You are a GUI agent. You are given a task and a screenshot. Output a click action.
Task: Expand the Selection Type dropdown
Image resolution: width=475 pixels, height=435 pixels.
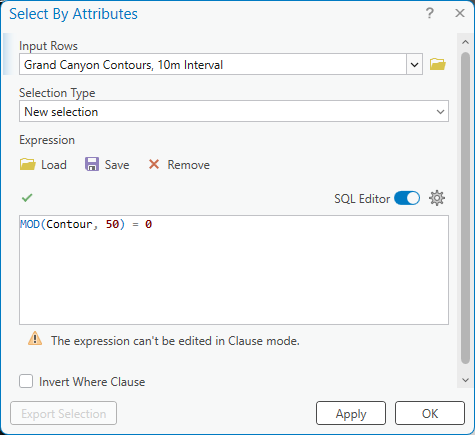[440, 112]
